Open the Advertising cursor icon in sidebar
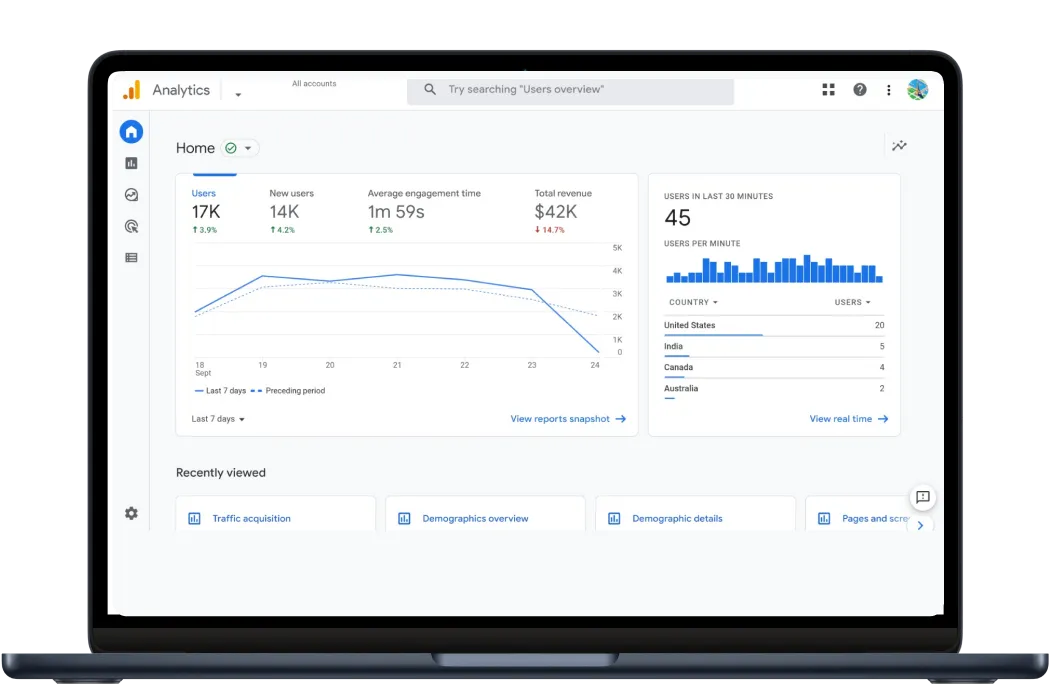The width and height of the screenshot is (1052, 686). [132, 226]
